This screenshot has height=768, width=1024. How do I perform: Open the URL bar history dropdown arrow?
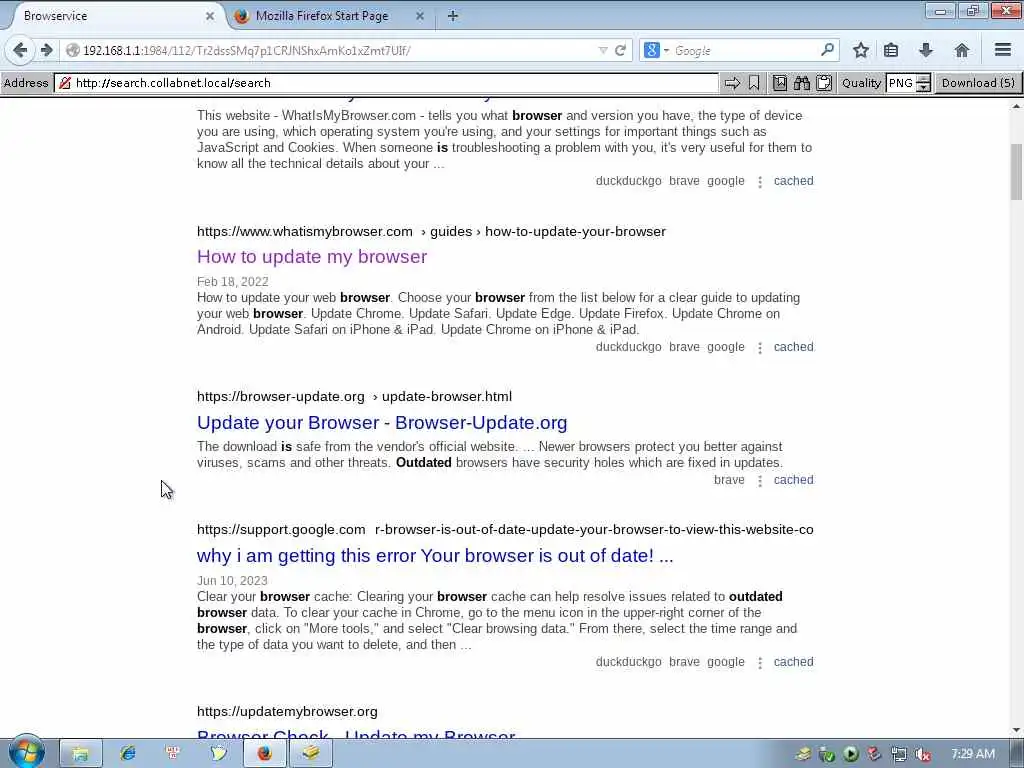point(603,50)
